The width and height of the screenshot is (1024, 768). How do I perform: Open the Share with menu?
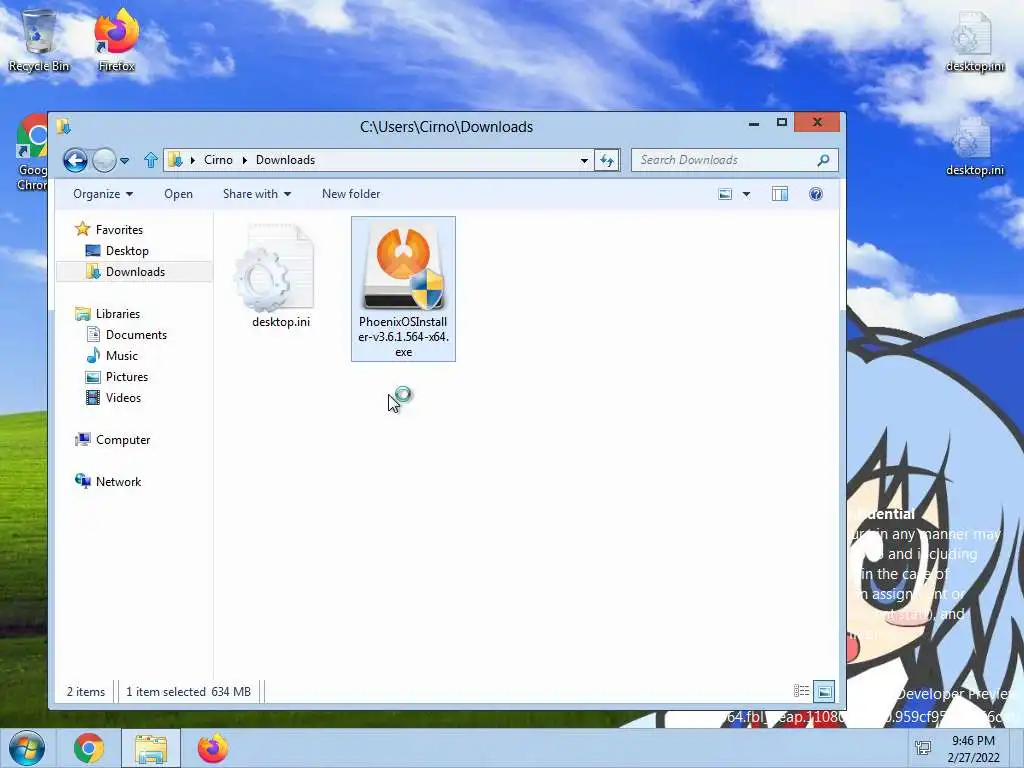point(257,194)
